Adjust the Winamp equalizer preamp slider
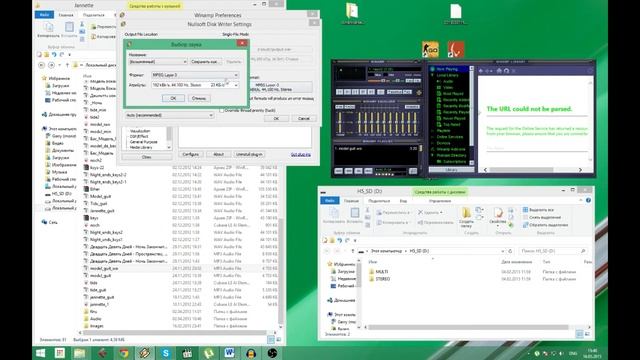Viewport: 640px width, 360px height. click(340, 123)
